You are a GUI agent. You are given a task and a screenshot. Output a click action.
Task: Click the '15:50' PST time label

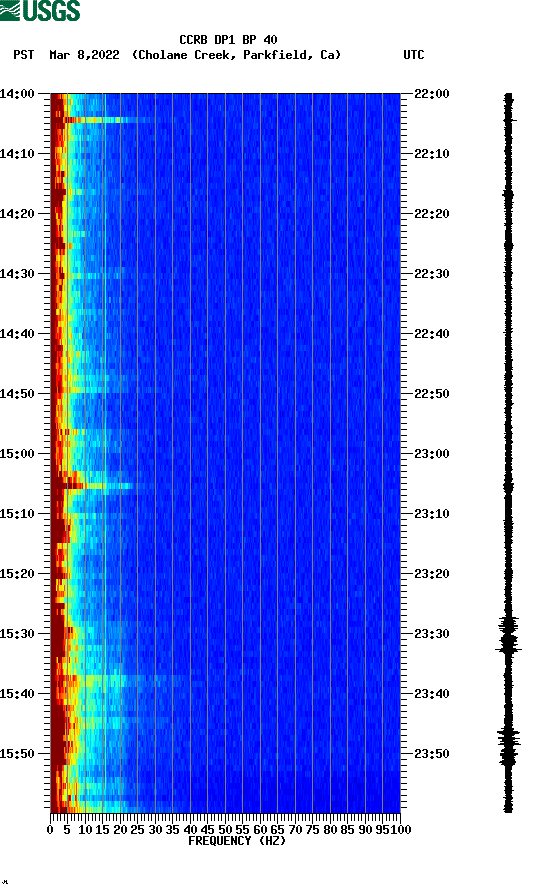coord(17,753)
